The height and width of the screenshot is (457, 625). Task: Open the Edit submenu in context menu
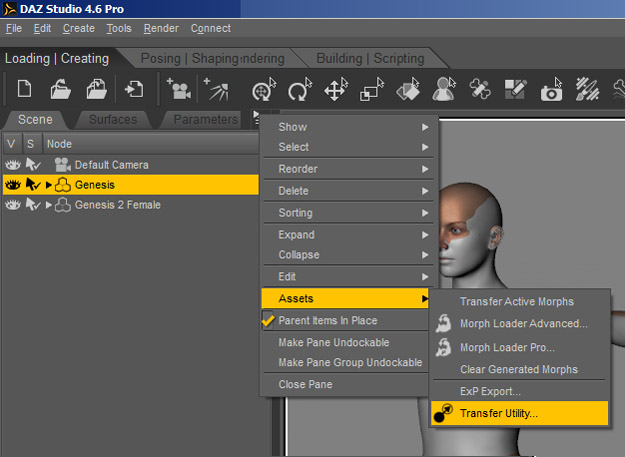coord(349,277)
